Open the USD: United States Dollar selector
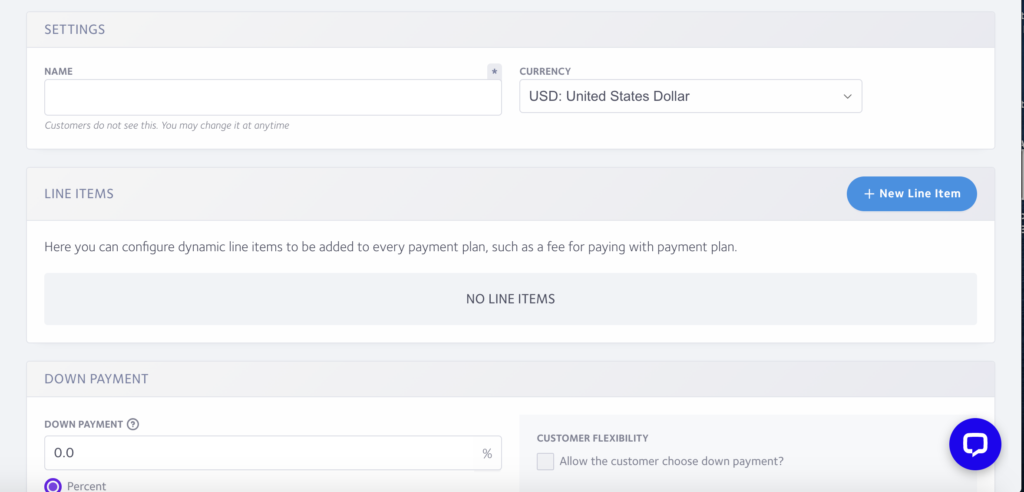1024x492 pixels. click(690, 96)
